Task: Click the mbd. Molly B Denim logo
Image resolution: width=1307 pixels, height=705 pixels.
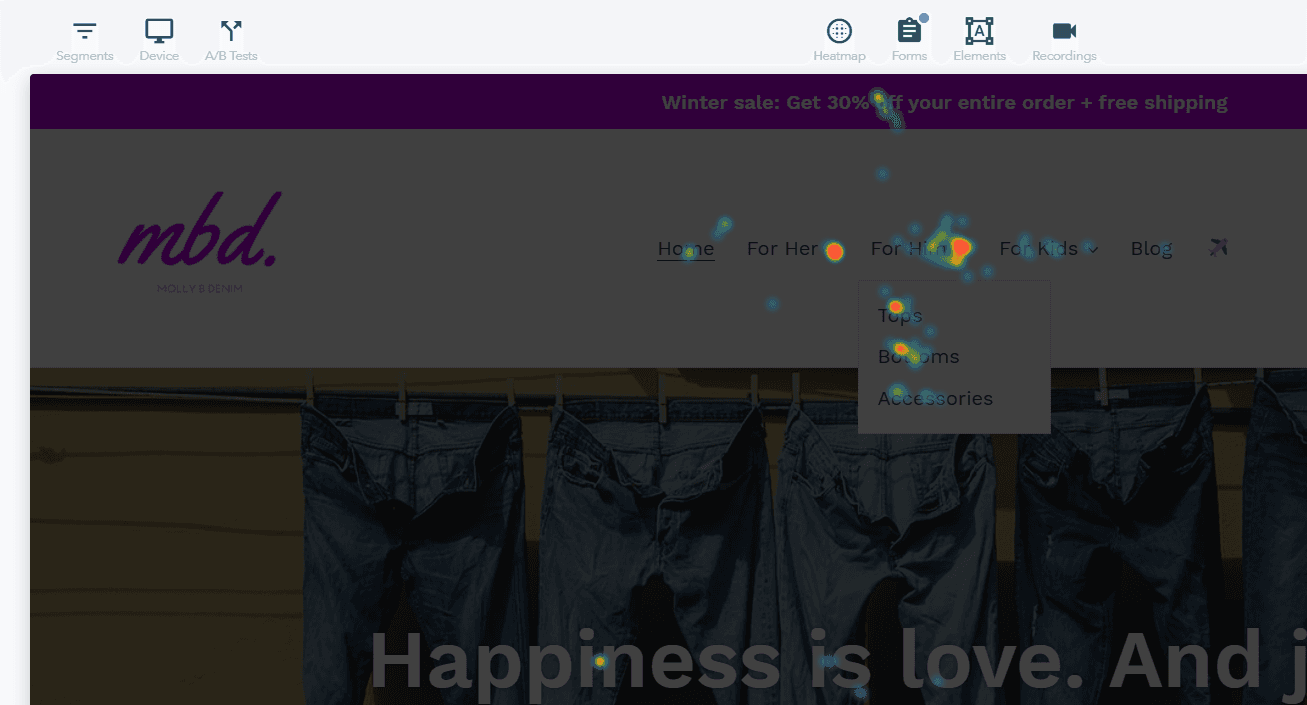Action: pyautogui.click(x=198, y=241)
